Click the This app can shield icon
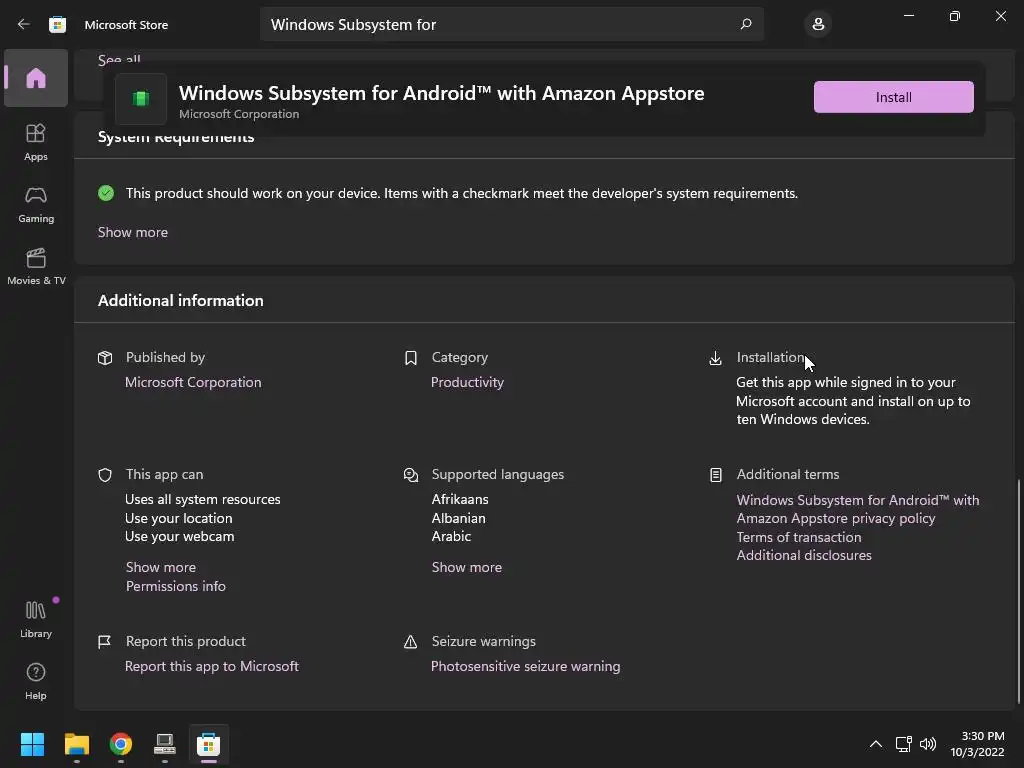 point(105,475)
